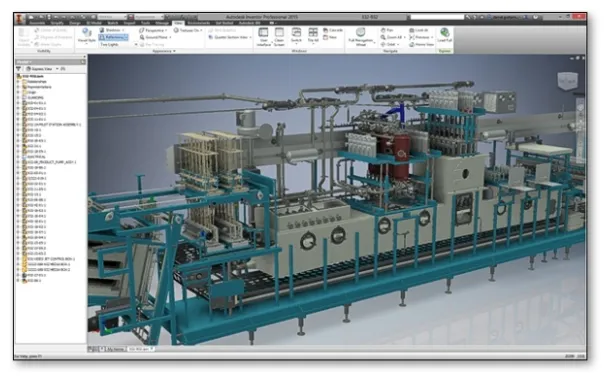Select the Orbit tool
This screenshot has width=610, height=382.
388,44
